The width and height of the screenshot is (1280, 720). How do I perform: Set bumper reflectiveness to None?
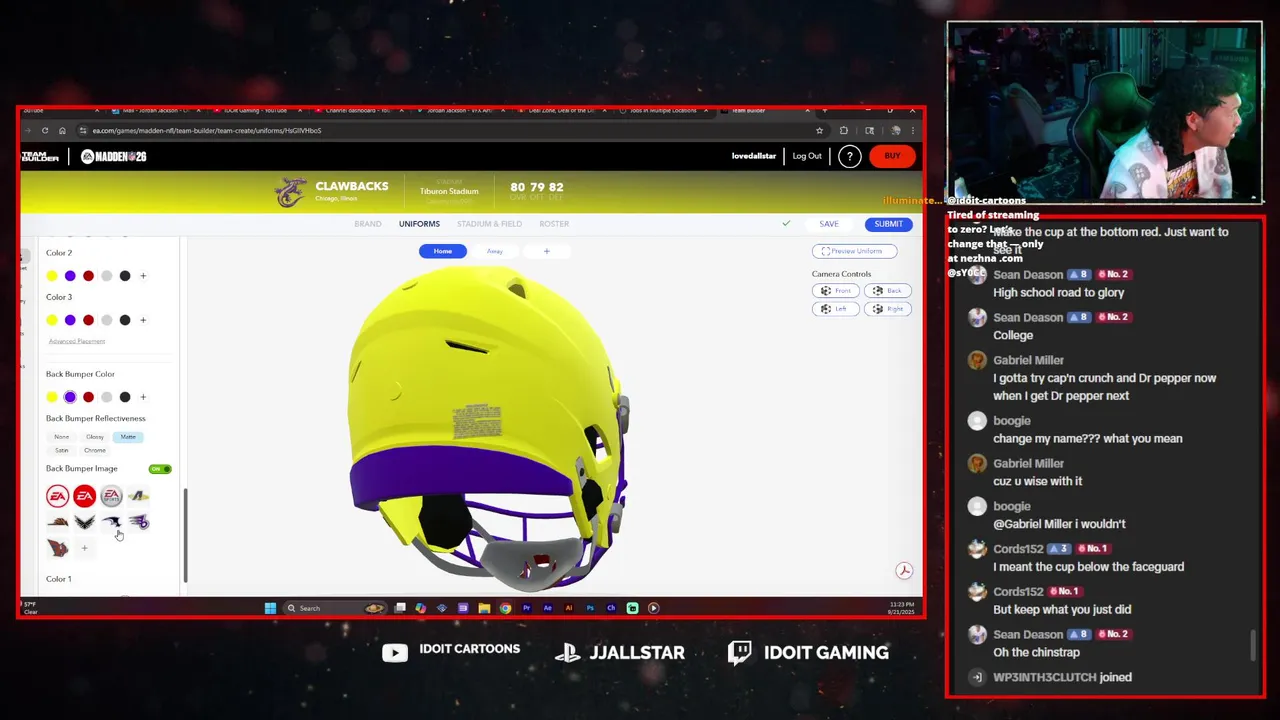coord(62,437)
